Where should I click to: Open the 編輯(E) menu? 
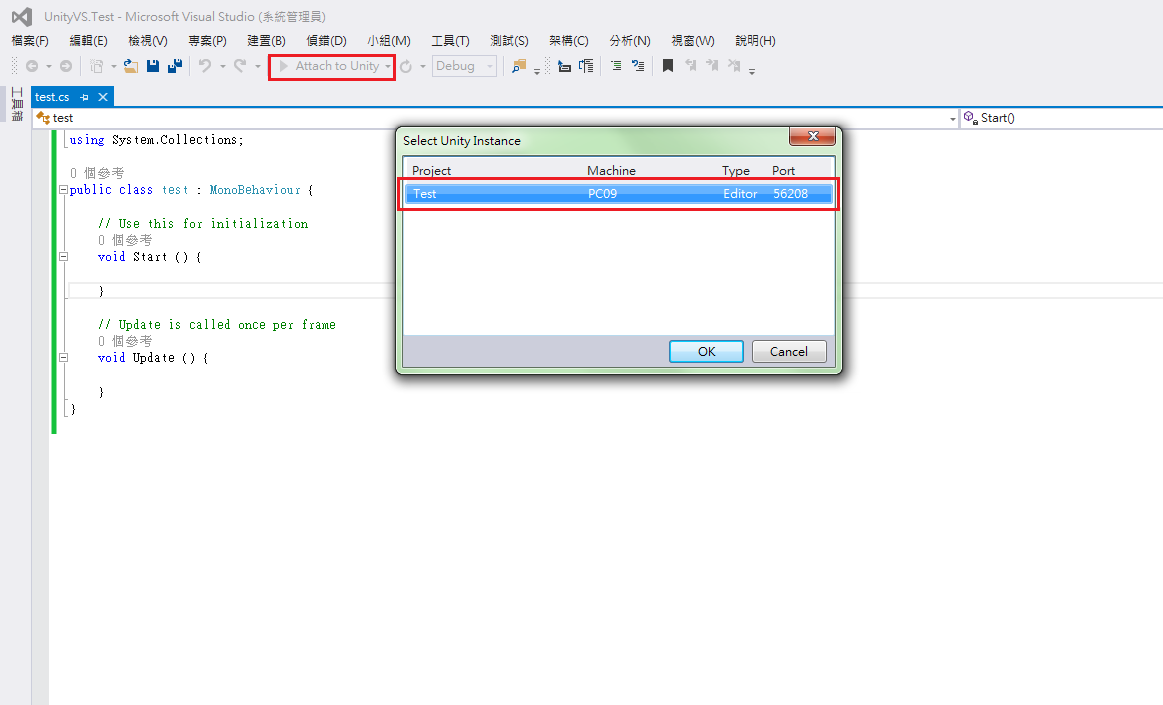point(88,41)
